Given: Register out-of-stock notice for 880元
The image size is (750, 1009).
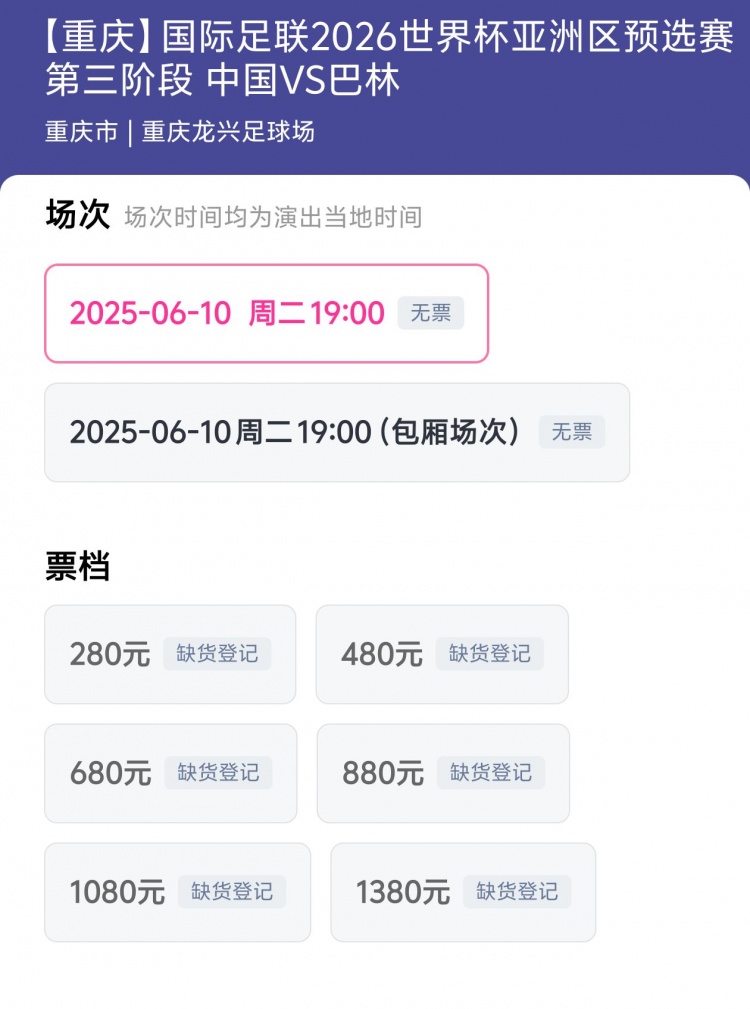Looking at the screenshot, I should pyautogui.click(x=491, y=773).
